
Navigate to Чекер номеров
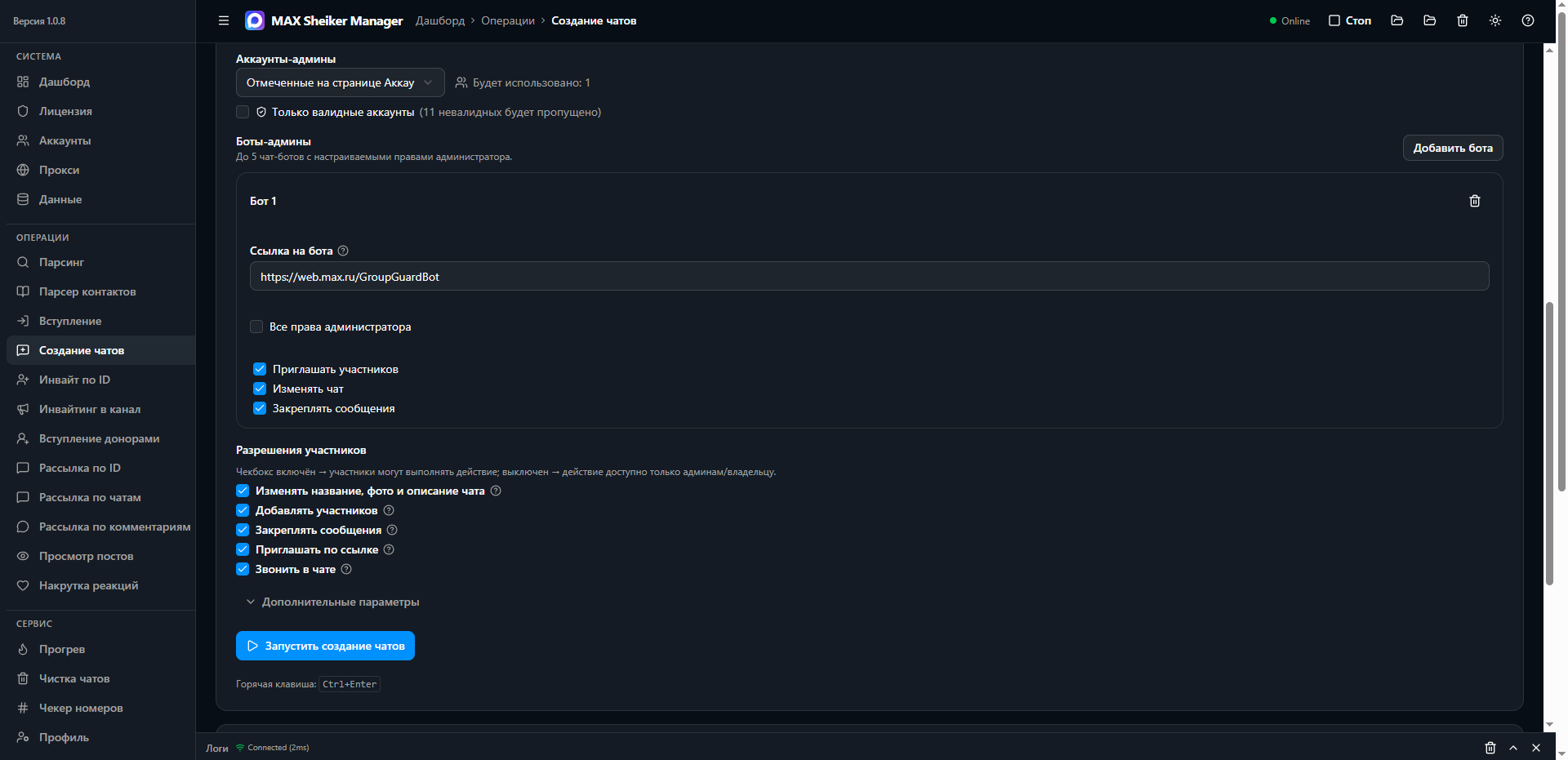pos(100,708)
